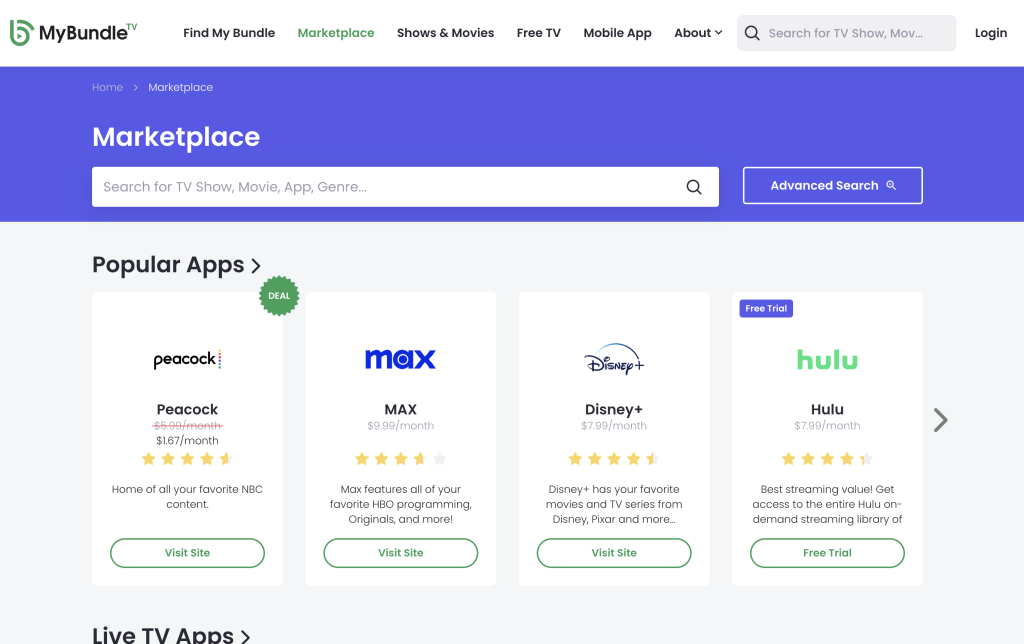The width and height of the screenshot is (1024, 644).
Task: Open the Peacock logo
Action: coord(187,359)
